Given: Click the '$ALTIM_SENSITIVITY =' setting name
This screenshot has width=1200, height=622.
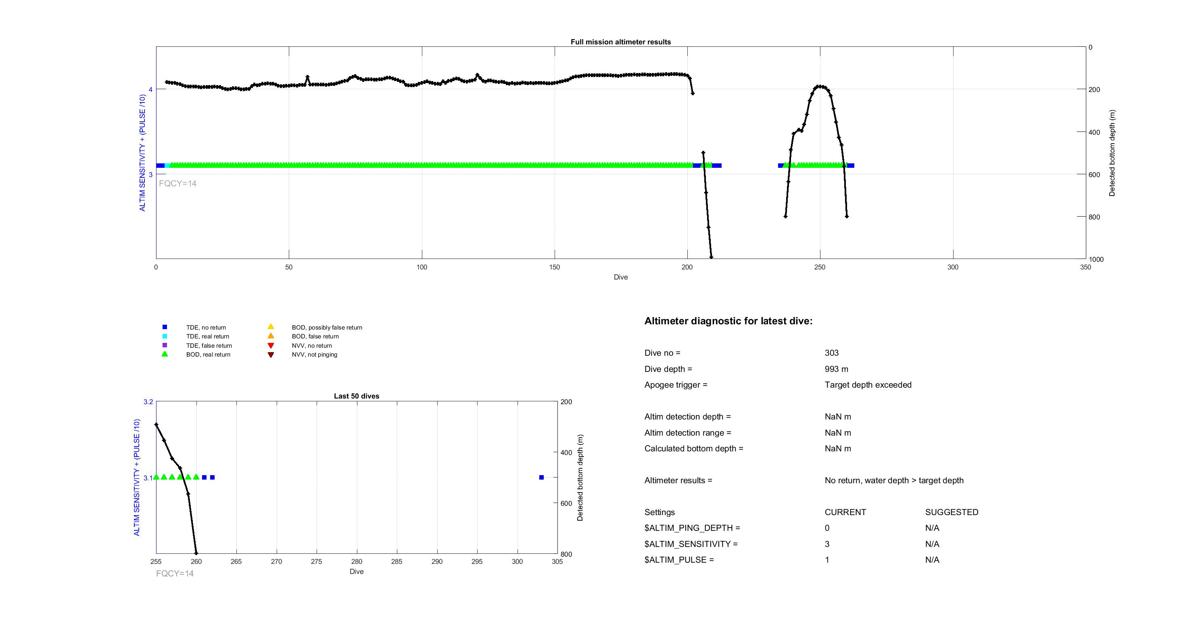Looking at the screenshot, I should pos(691,544).
